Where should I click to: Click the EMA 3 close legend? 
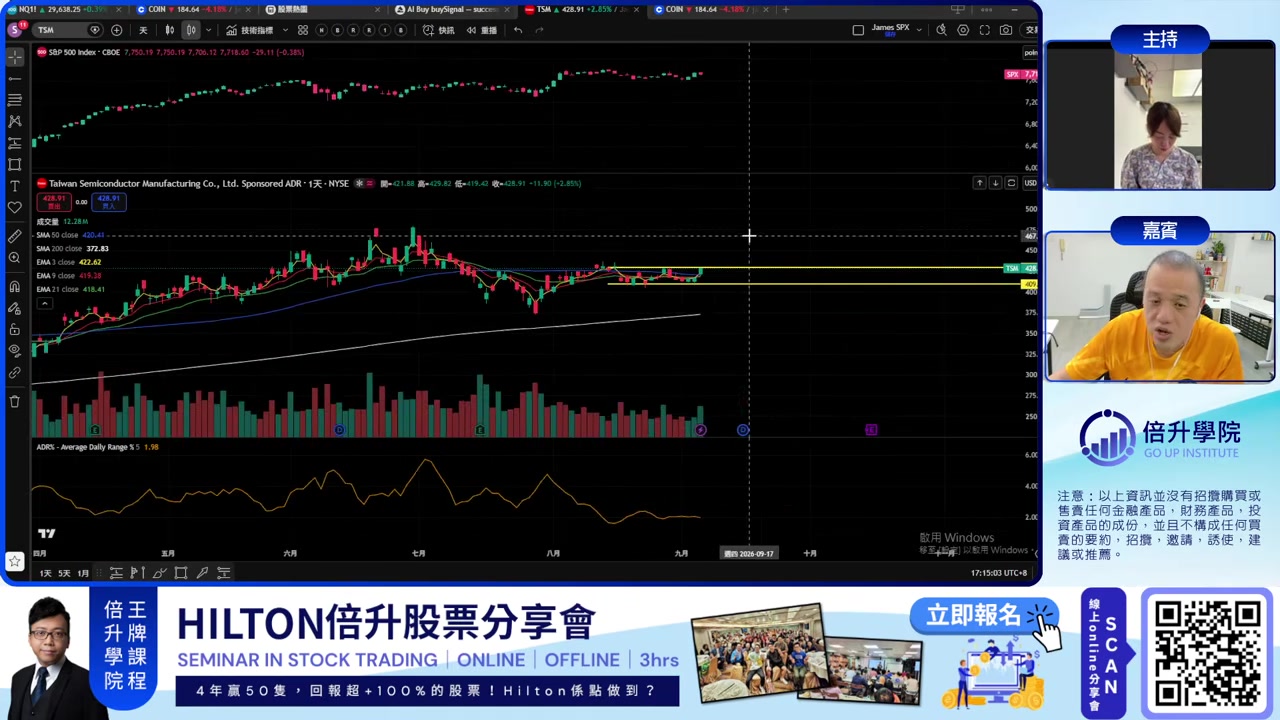[69, 262]
